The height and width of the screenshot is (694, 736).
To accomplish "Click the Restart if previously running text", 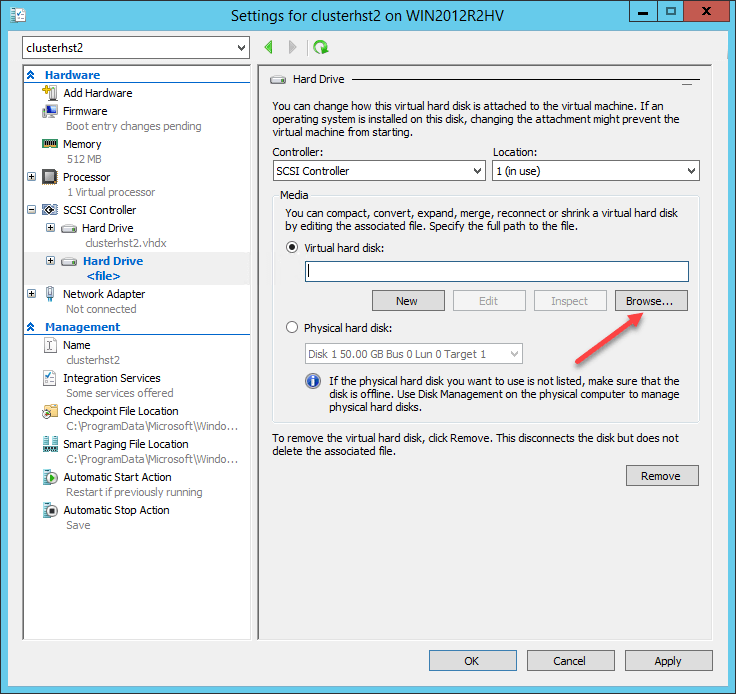I will tap(134, 492).
